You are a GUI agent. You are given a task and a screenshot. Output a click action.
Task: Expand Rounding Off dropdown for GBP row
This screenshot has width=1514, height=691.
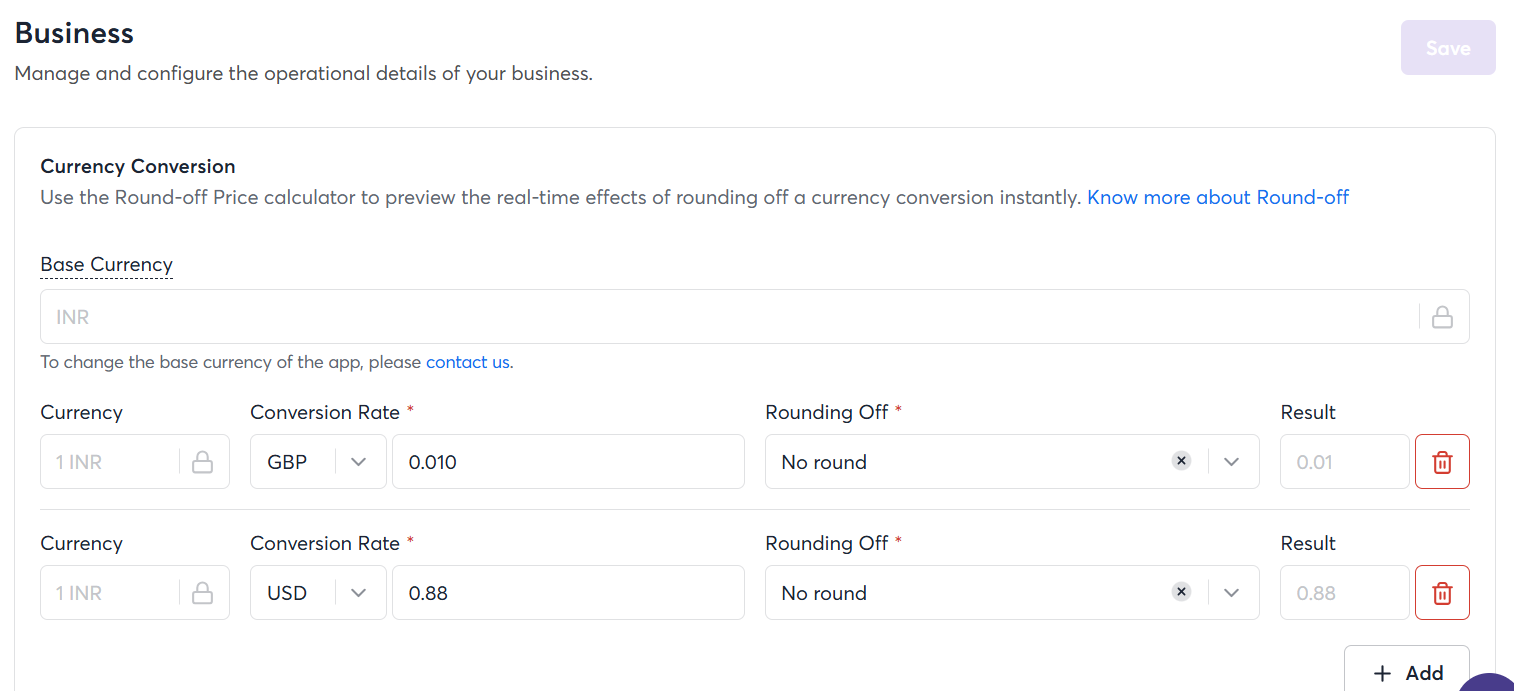point(1232,462)
